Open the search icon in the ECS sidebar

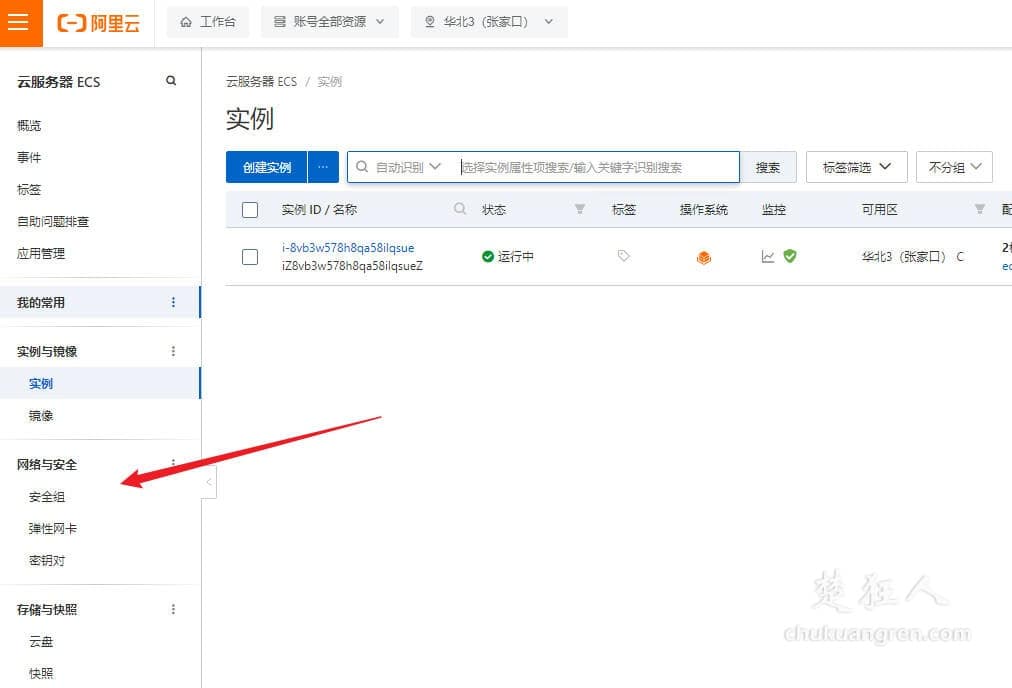click(172, 80)
